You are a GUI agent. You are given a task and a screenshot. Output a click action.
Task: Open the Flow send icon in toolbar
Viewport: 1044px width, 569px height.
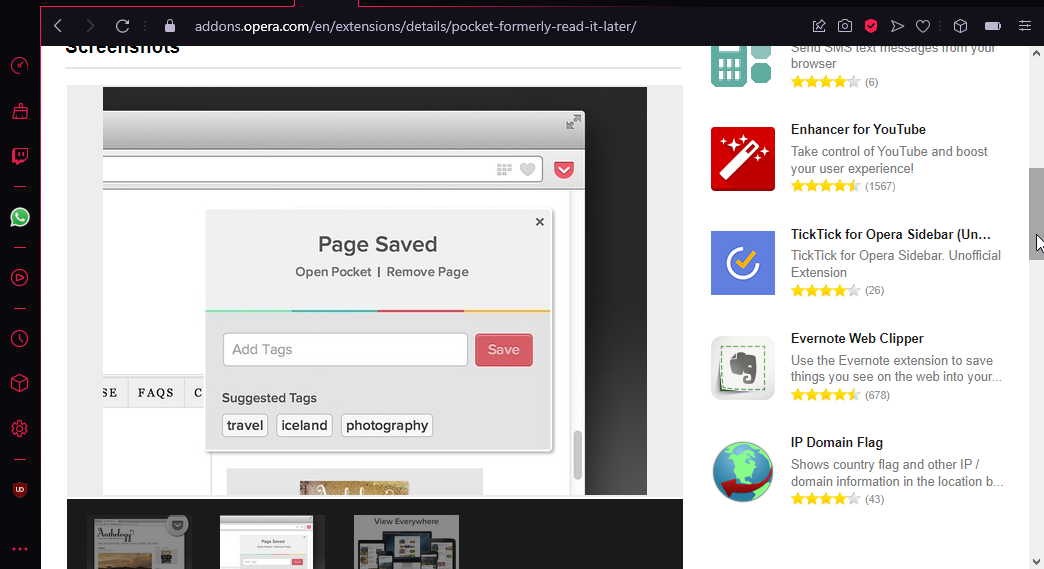[x=897, y=26]
